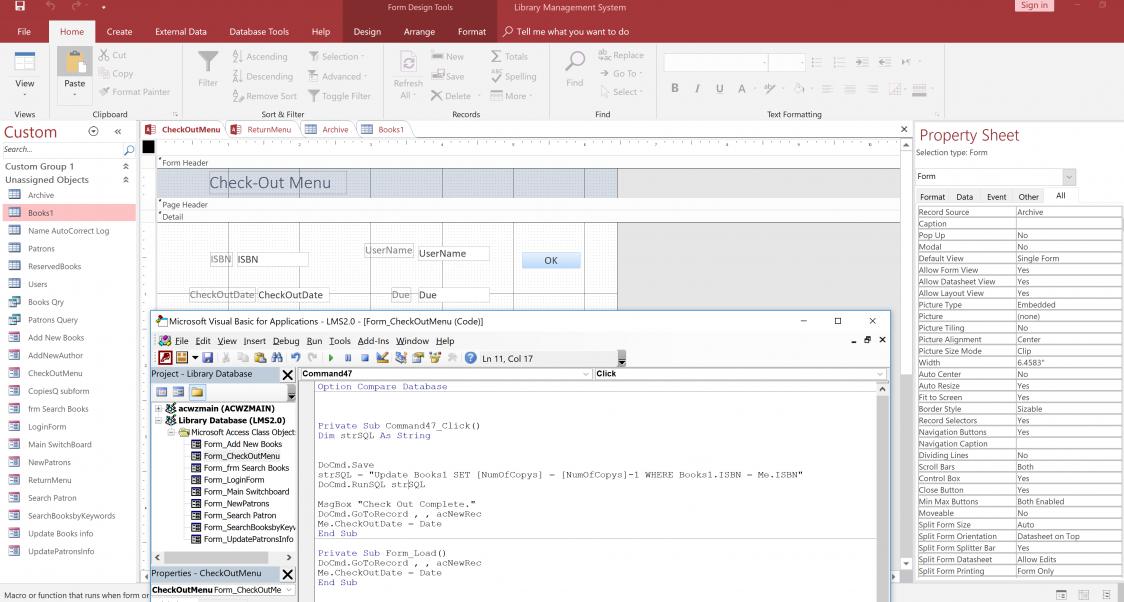The image size is (1124, 602).
Task: Expand the acwzmain project node
Action: tap(158, 408)
